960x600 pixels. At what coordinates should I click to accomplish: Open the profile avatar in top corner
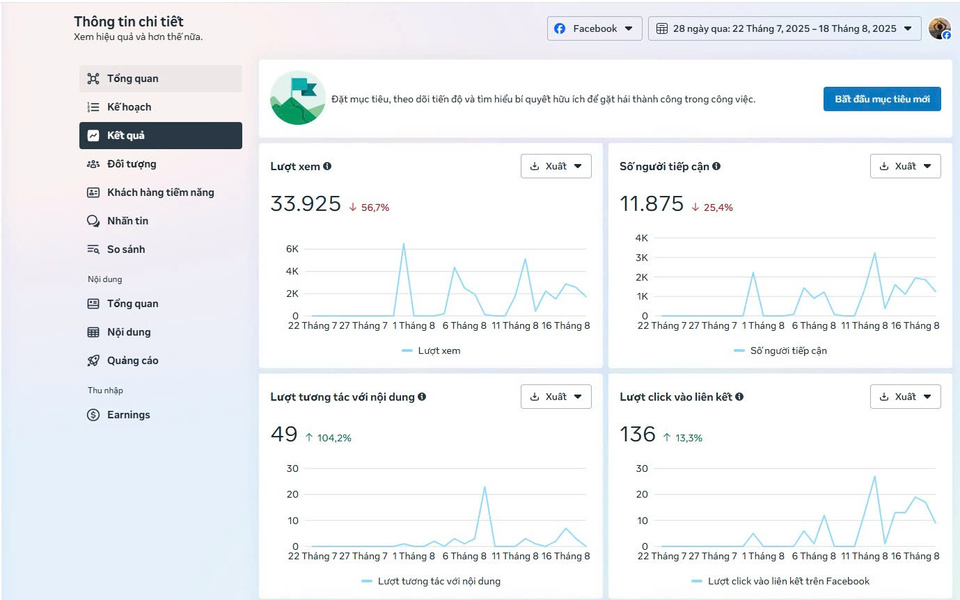click(x=939, y=29)
